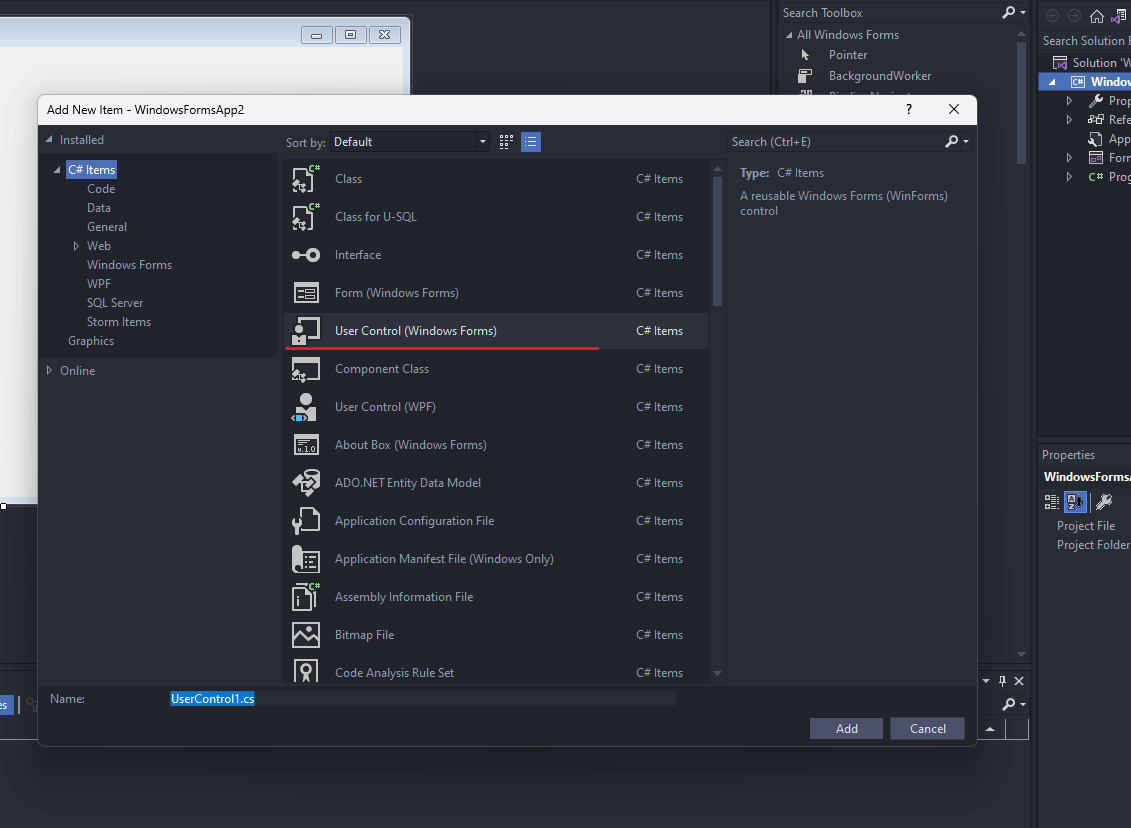Select the Pointer tool in Toolbox
The height and width of the screenshot is (828, 1131).
848,55
